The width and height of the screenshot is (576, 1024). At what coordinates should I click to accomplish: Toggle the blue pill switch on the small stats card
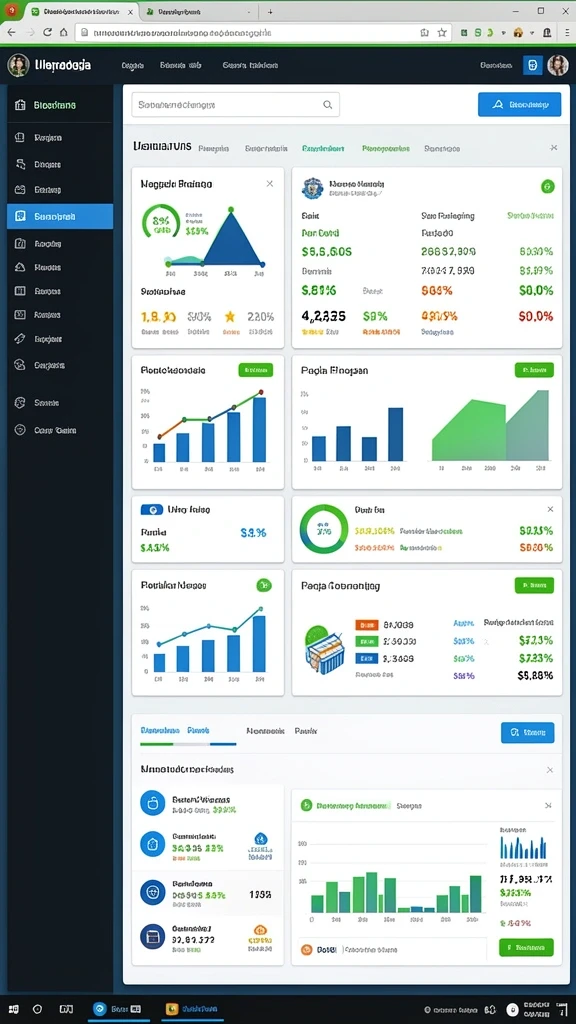pos(152,509)
